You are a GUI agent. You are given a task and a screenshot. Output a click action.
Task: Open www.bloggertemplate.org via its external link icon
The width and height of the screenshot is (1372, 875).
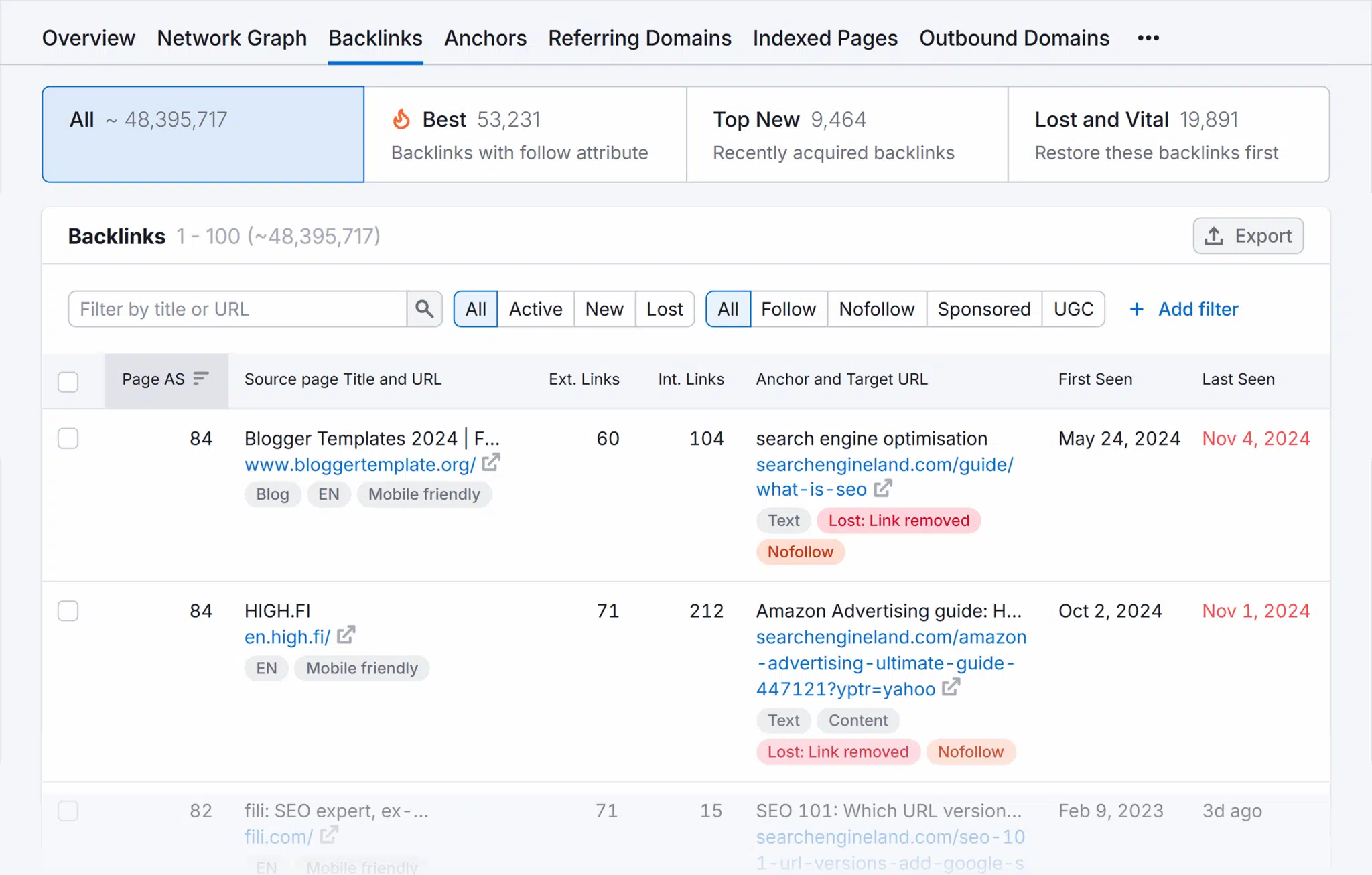pyautogui.click(x=491, y=463)
